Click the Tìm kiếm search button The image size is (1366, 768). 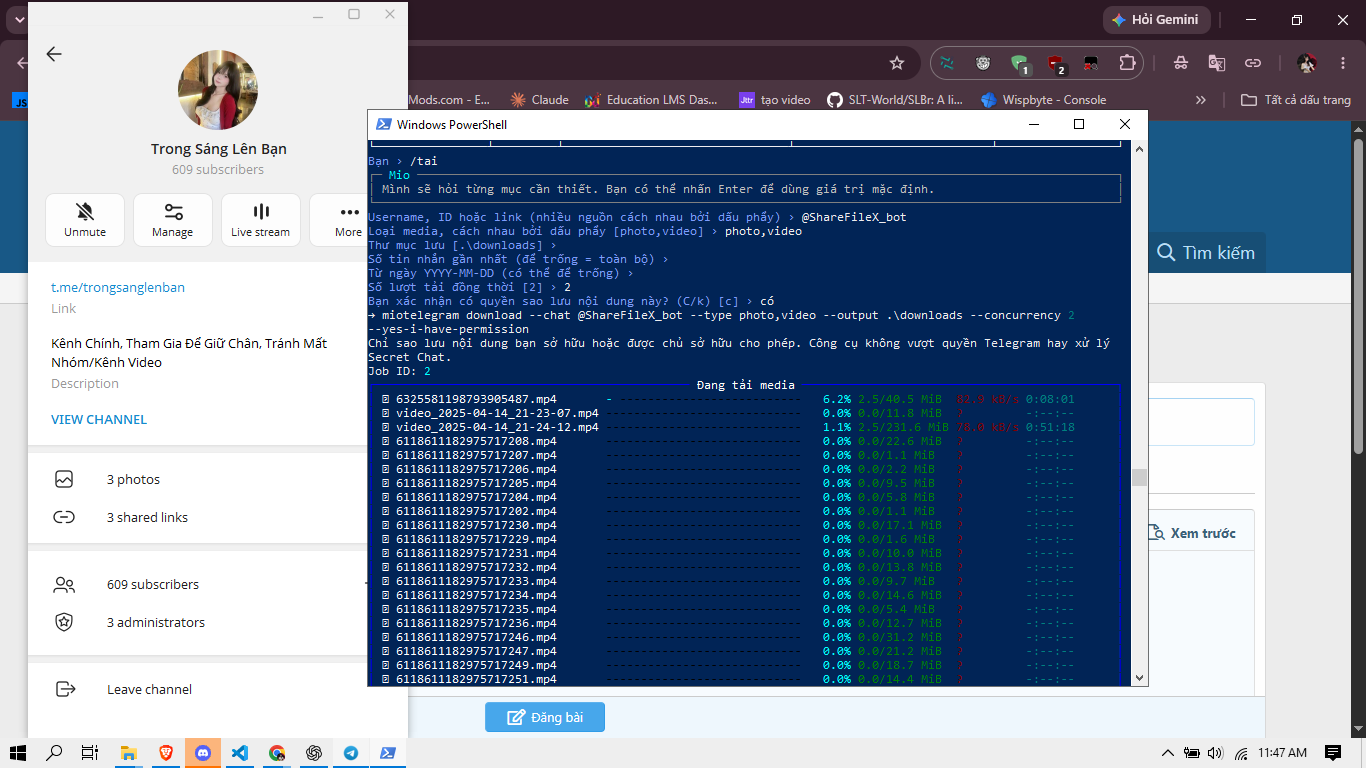[1205, 253]
